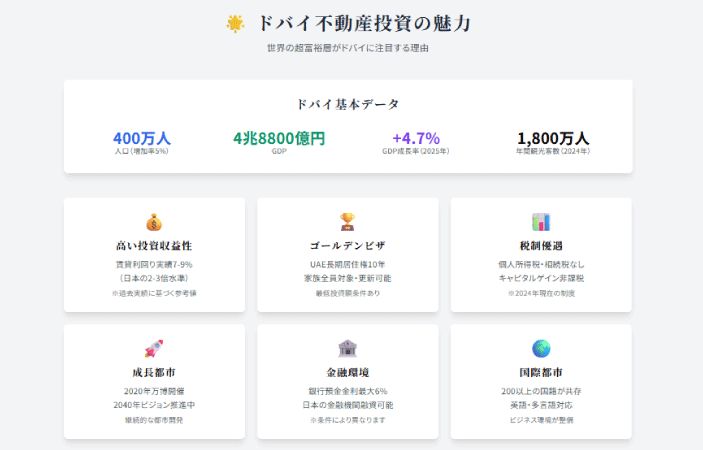Click the trophy icon above ゴールデンビザ
The width and height of the screenshot is (703, 450).
click(347, 222)
